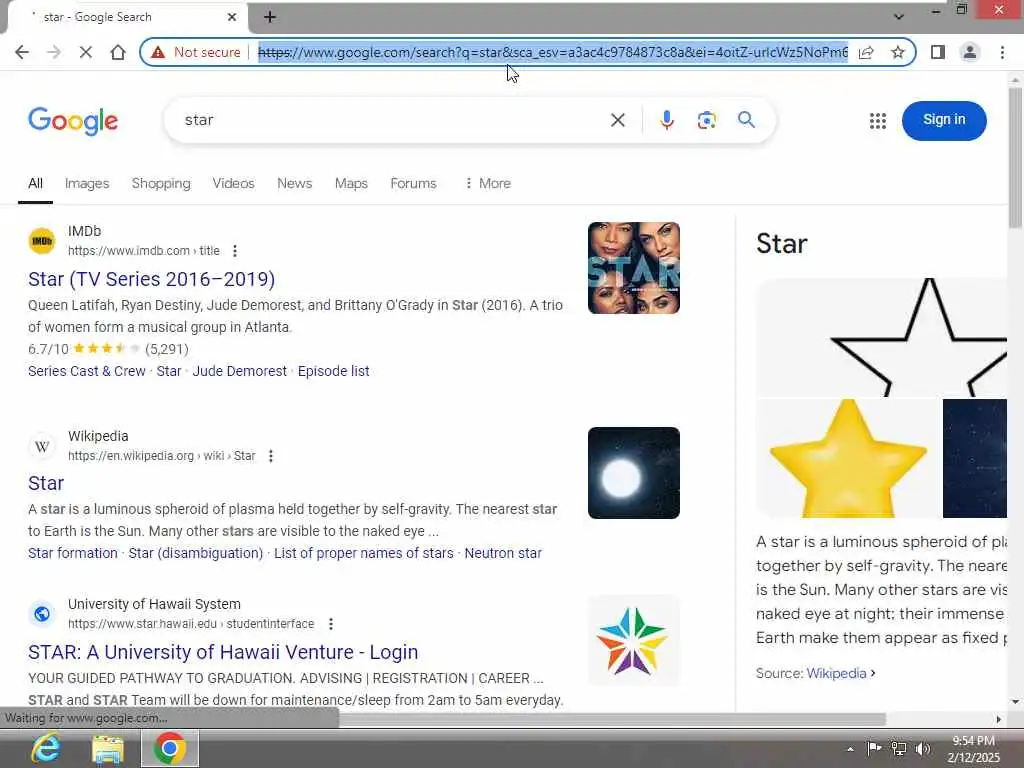Screen dimensions: 1024x768
Task: Show hidden tray icons arrow
Action: click(850, 749)
